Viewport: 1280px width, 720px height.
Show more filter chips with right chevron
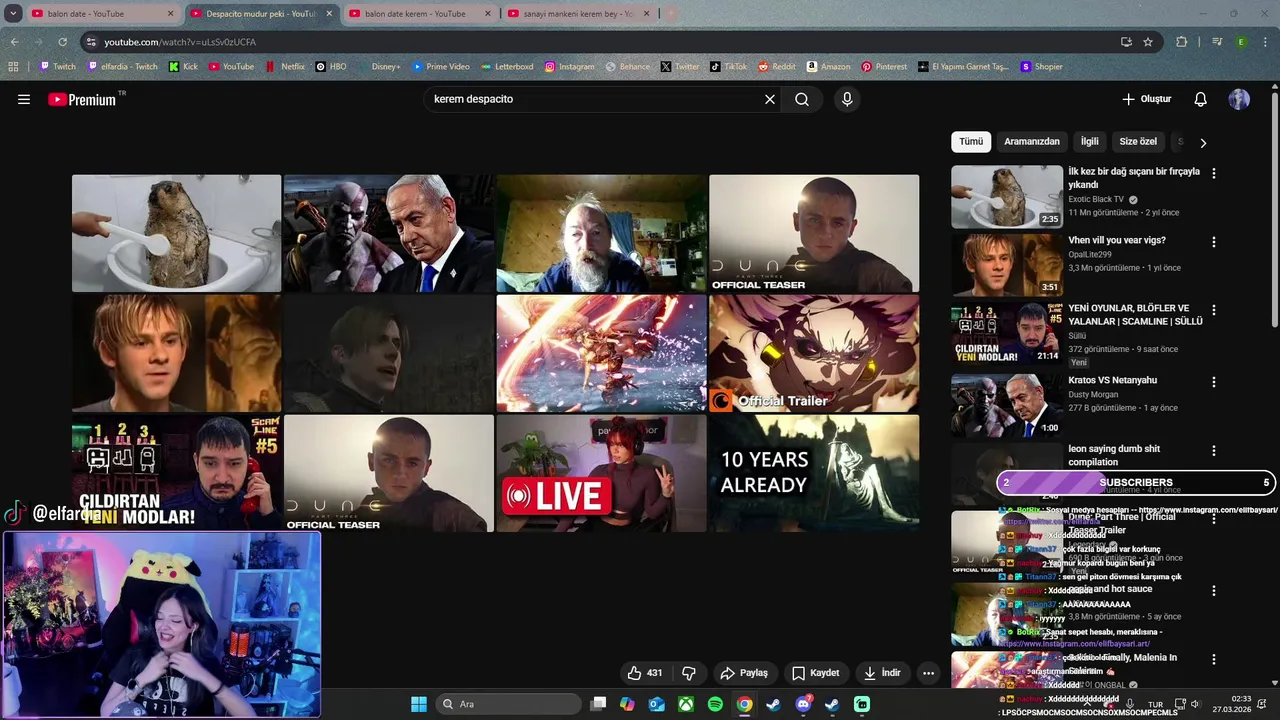[x=1203, y=142]
